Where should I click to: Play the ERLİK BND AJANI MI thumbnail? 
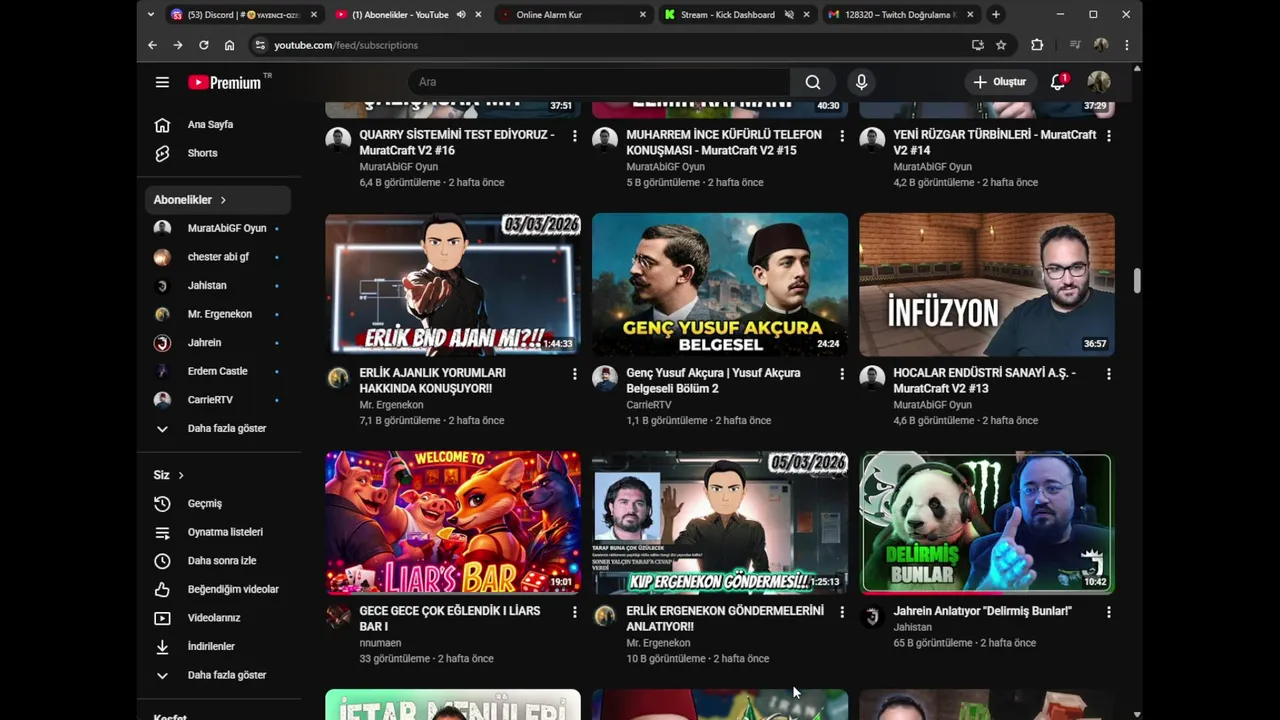(x=453, y=284)
